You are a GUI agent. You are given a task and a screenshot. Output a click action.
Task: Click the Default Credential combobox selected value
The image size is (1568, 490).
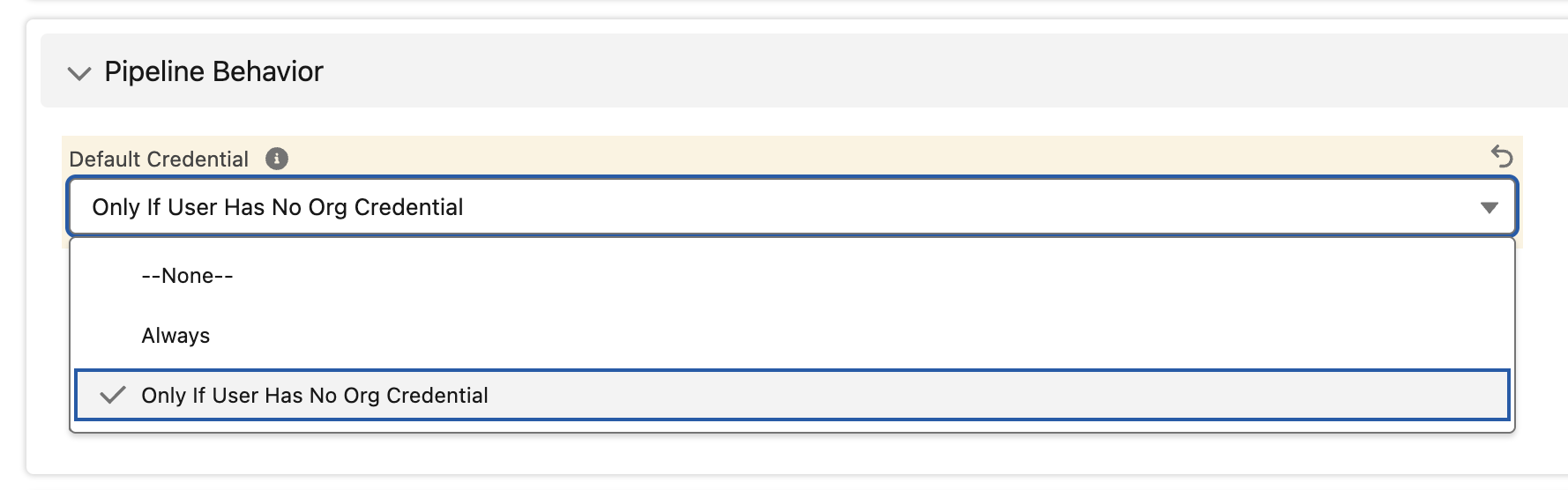(x=278, y=207)
